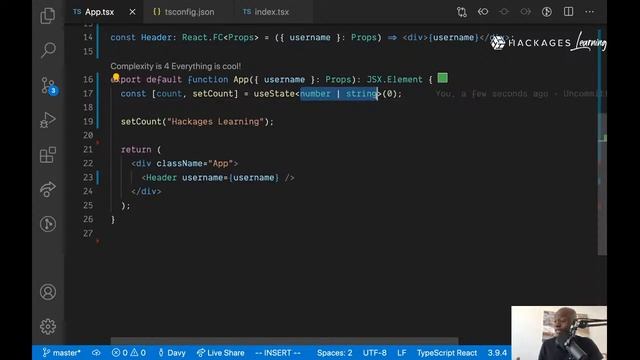Open problems showing 0 errors 0 warnings
Viewport: 640px width, 360px height.
tap(129, 353)
